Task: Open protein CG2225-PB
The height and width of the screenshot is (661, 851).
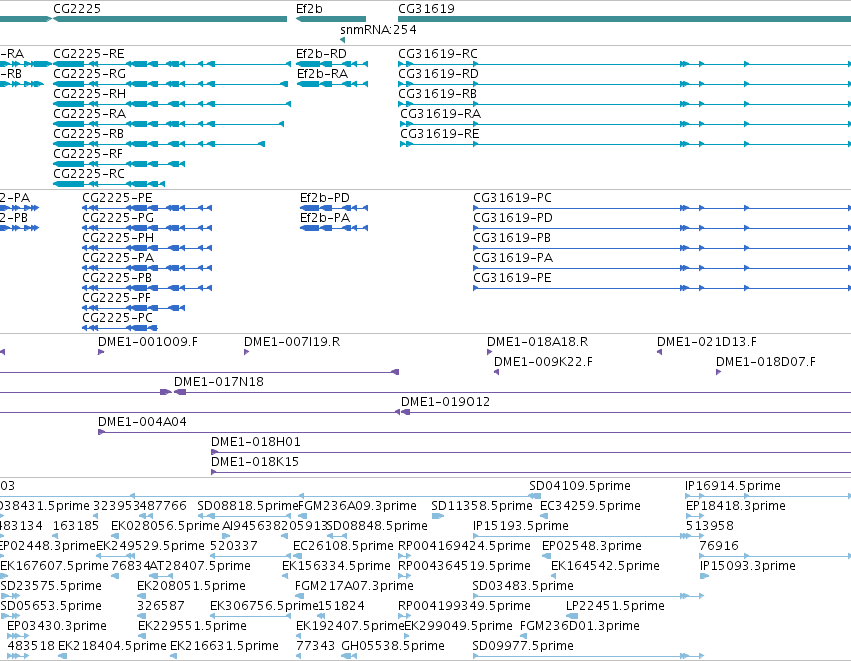Action: [117, 278]
